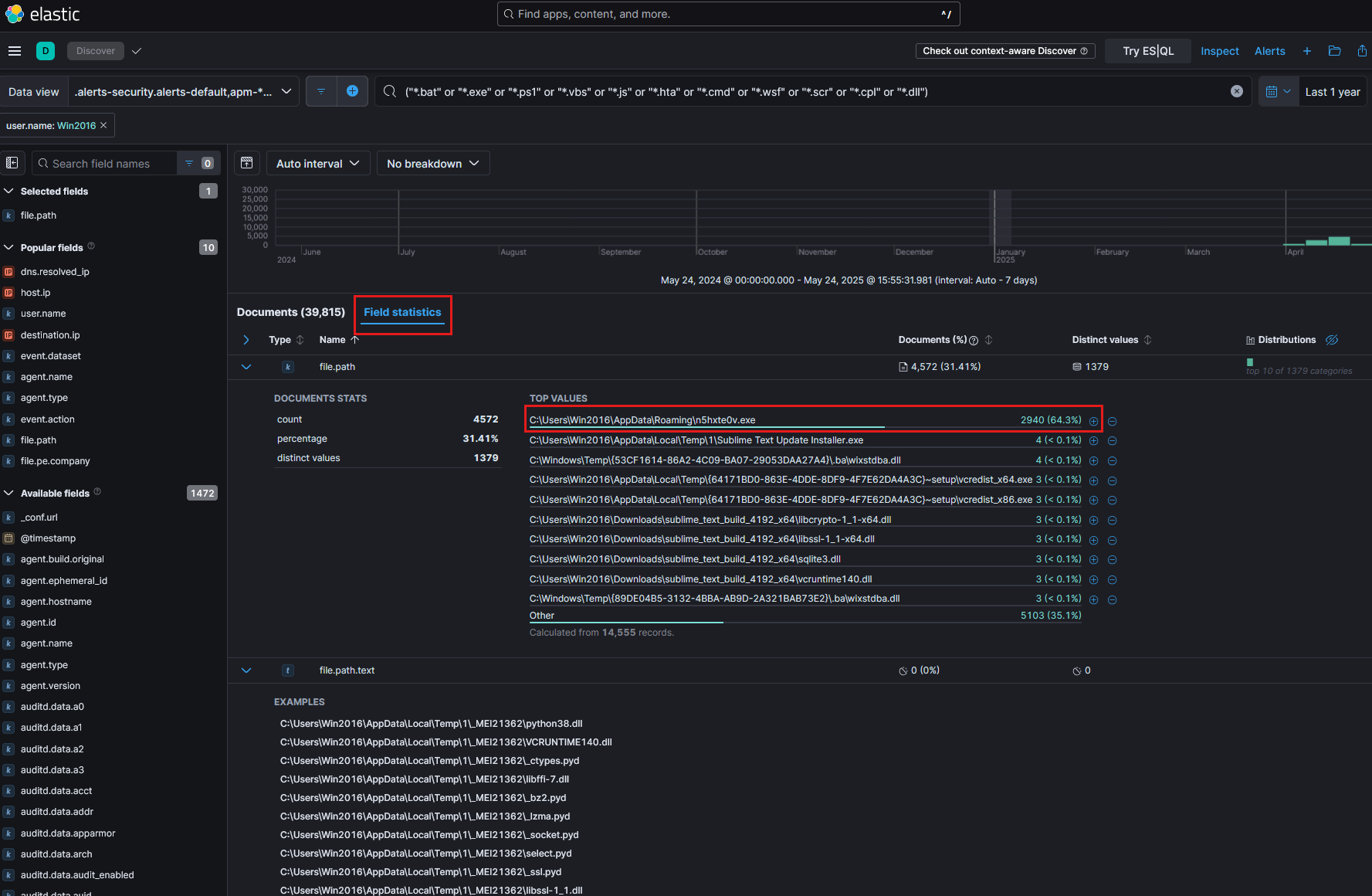Open the Inspect link

(x=1220, y=51)
